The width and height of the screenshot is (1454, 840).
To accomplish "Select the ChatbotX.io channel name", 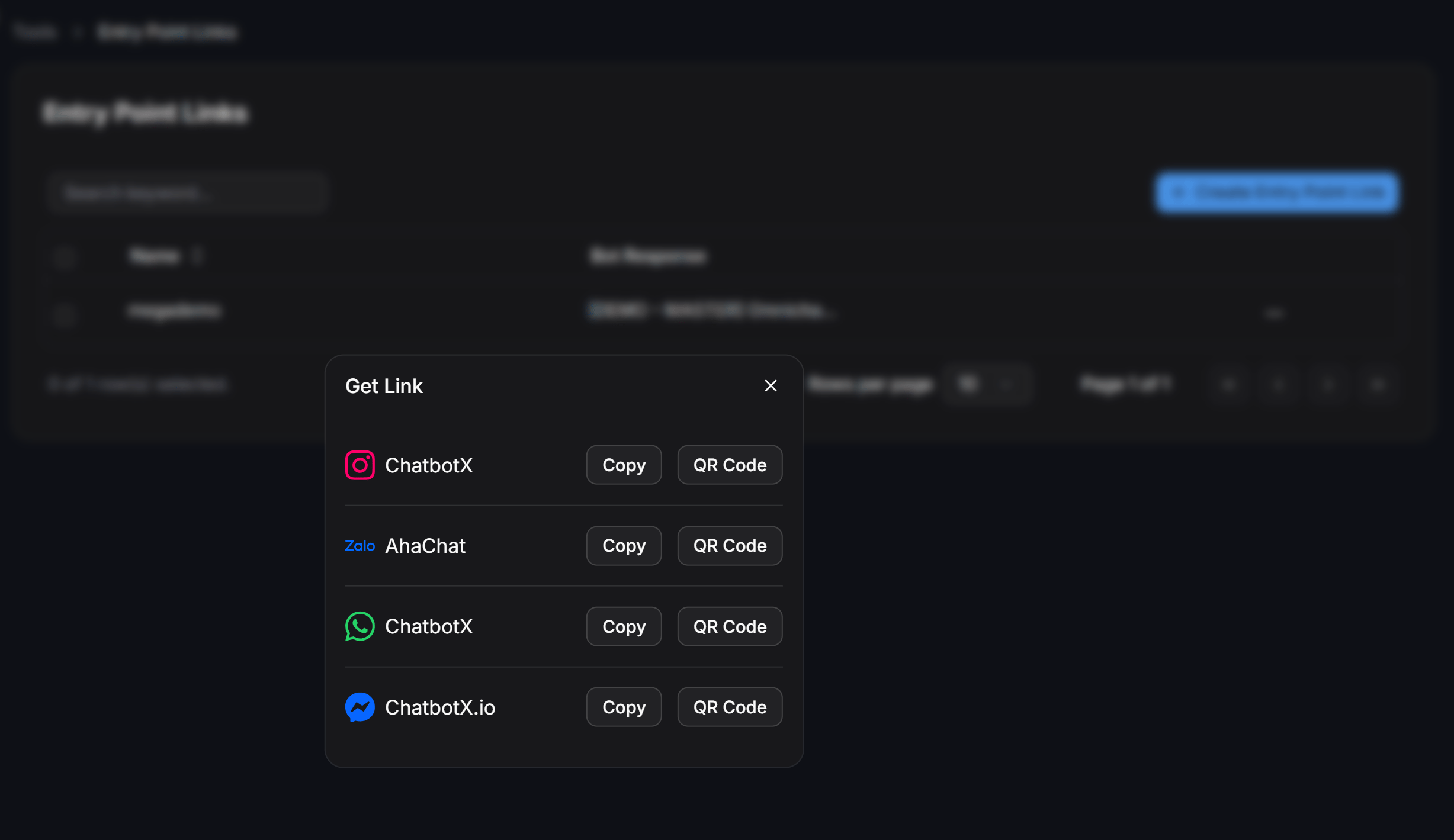I will tap(440, 707).
